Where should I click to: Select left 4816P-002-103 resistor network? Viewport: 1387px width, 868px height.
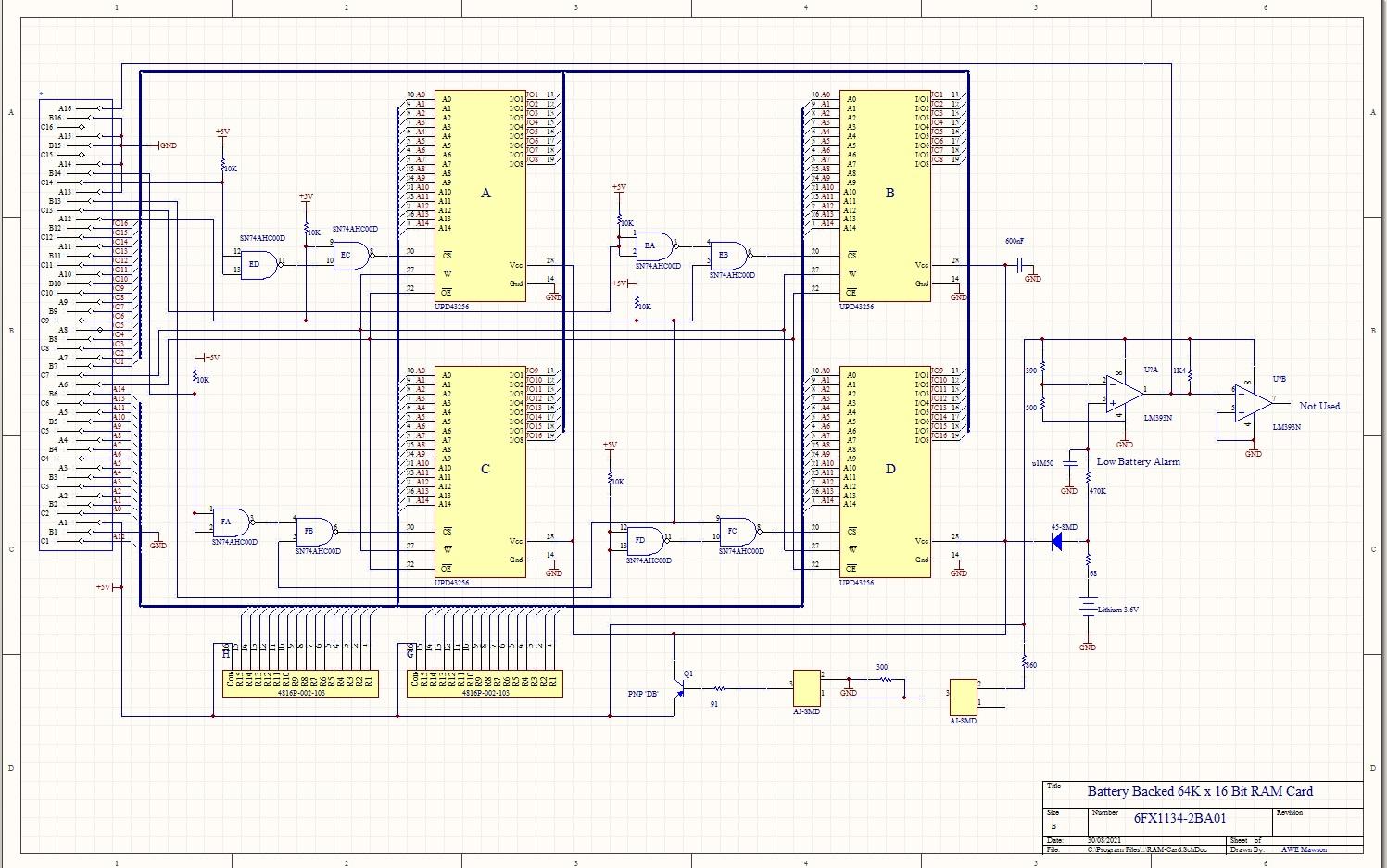[x=301, y=684]
